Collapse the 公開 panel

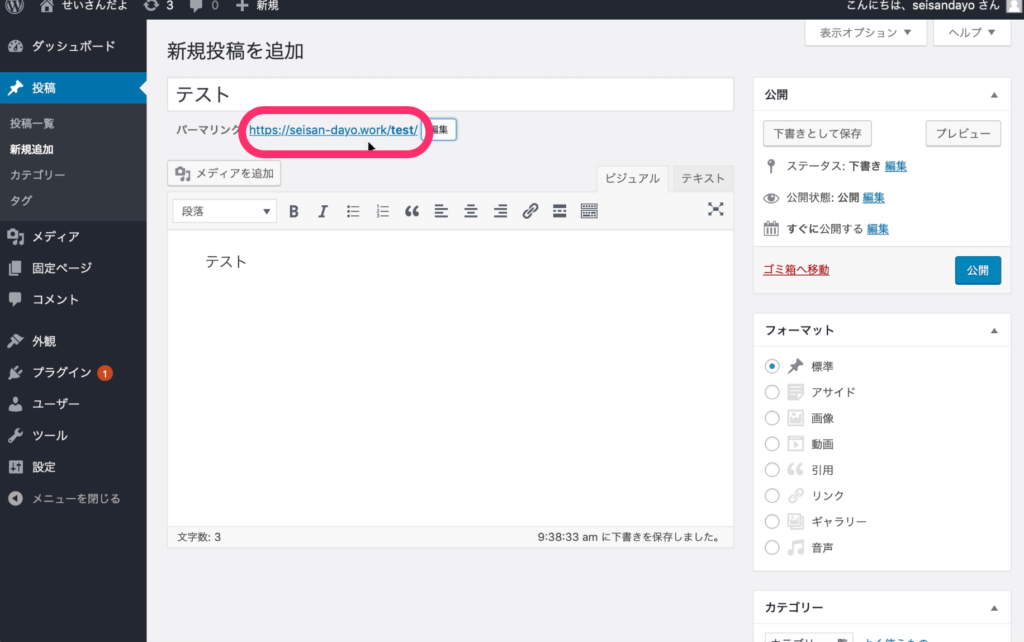[x=993, y=95]
